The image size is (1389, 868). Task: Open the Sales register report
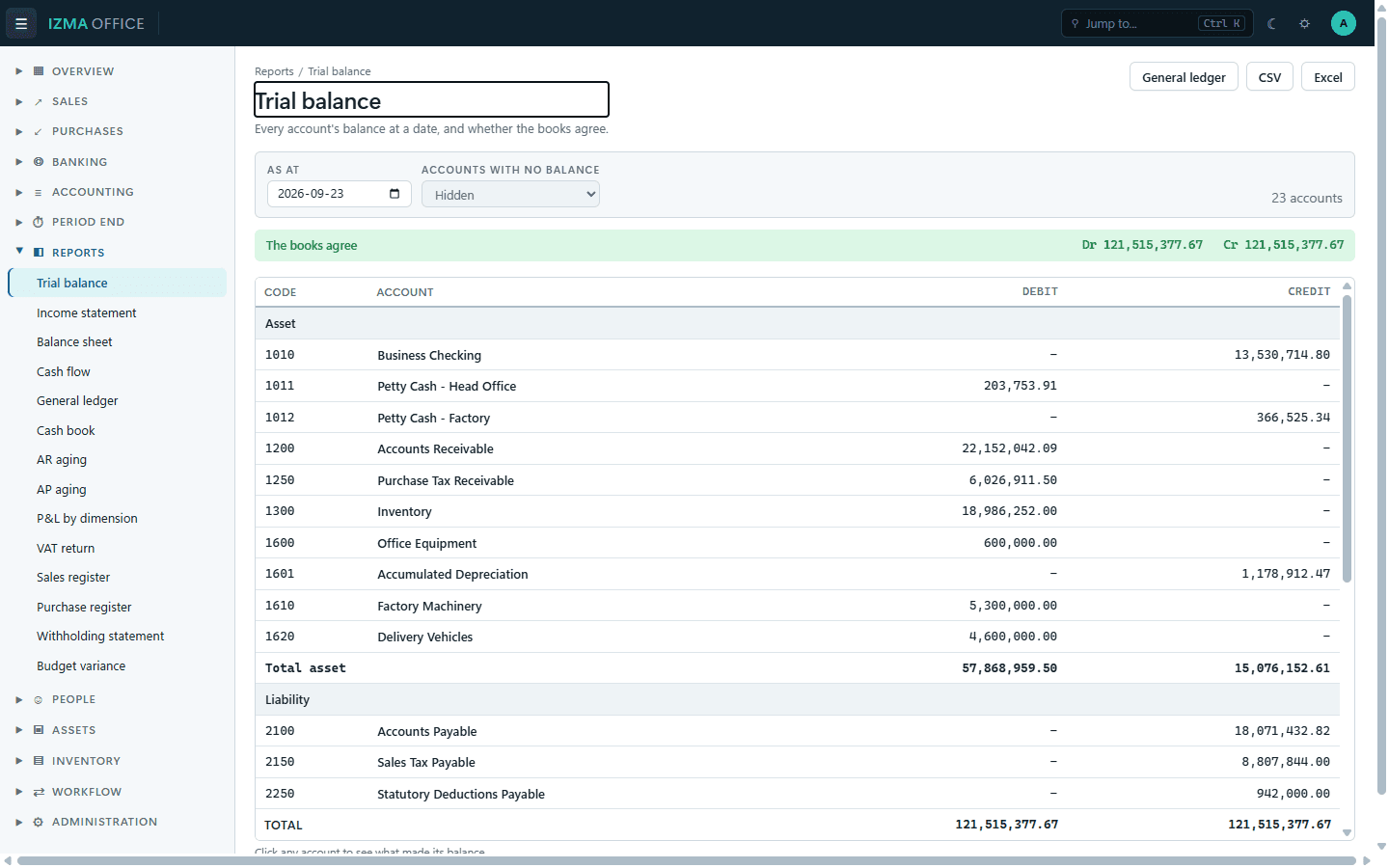pos(117,578)
